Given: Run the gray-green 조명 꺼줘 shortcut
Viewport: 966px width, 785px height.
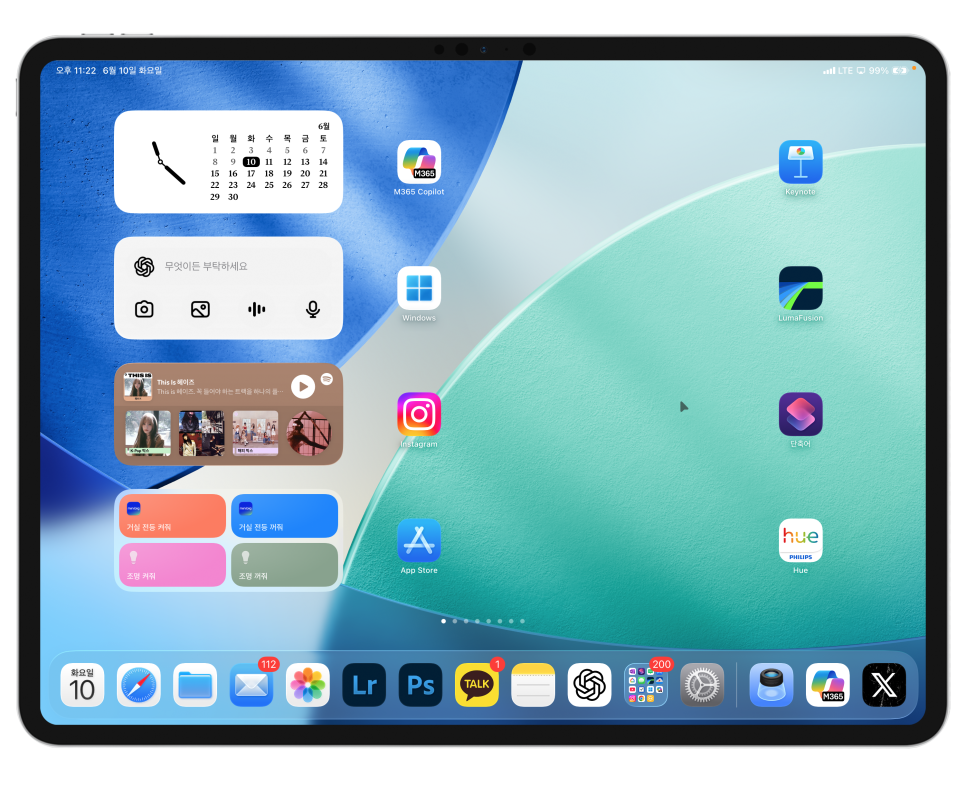Looking at the screenshot, I should pos(285,564).
